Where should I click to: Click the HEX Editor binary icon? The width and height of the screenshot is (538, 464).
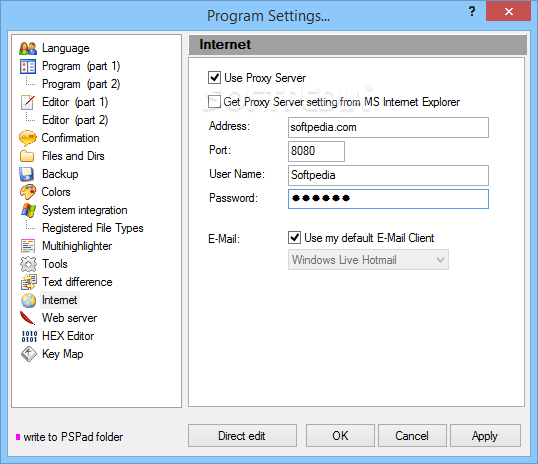(x=29, y=336)
